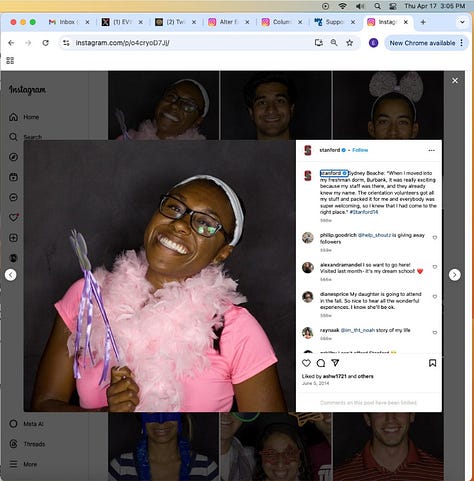The width and height of the screenshot is (474, 481).
Task: Open Meta AI in sidebar
Action: click(26, 424)
